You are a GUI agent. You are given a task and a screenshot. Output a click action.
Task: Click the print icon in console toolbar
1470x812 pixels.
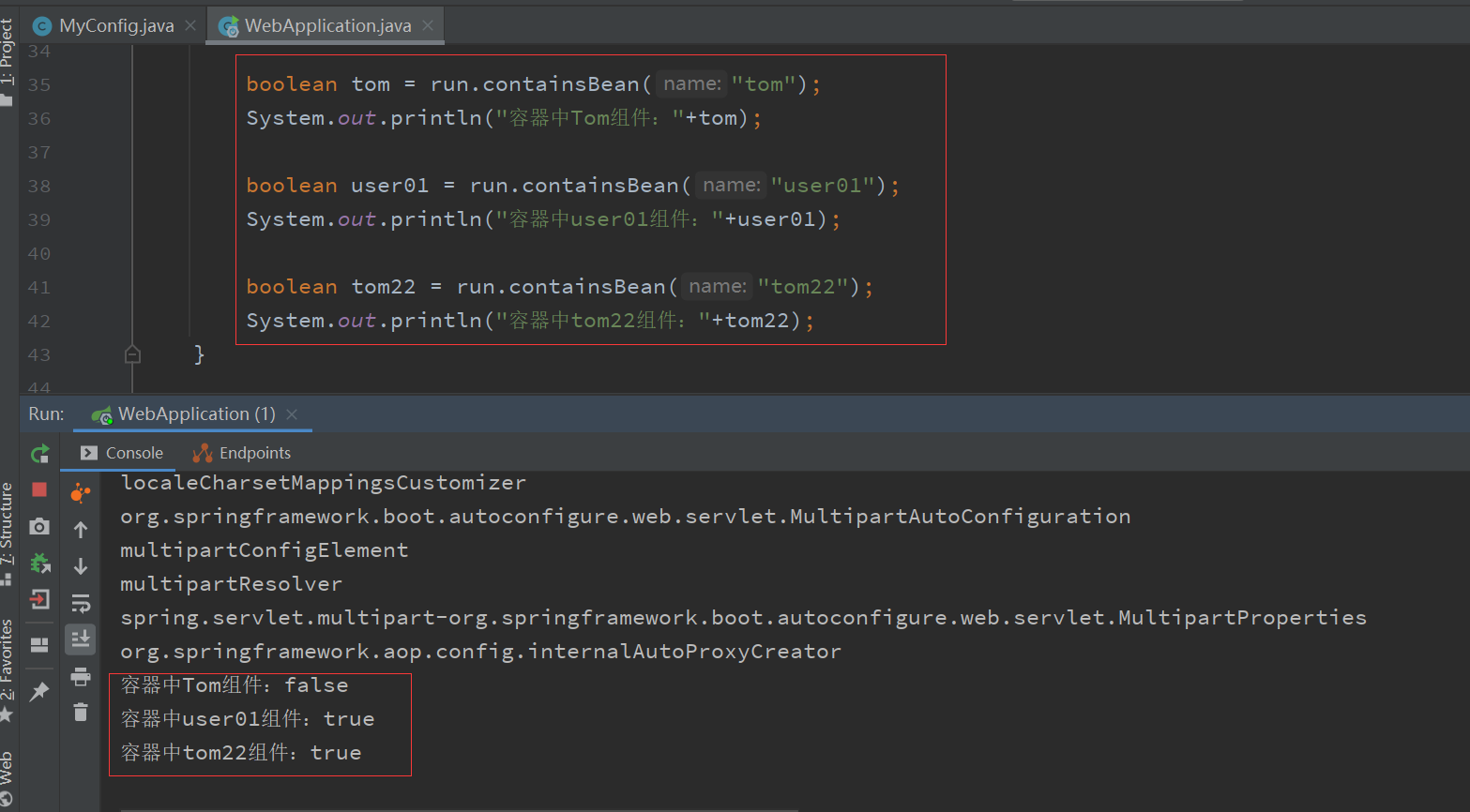81,676
